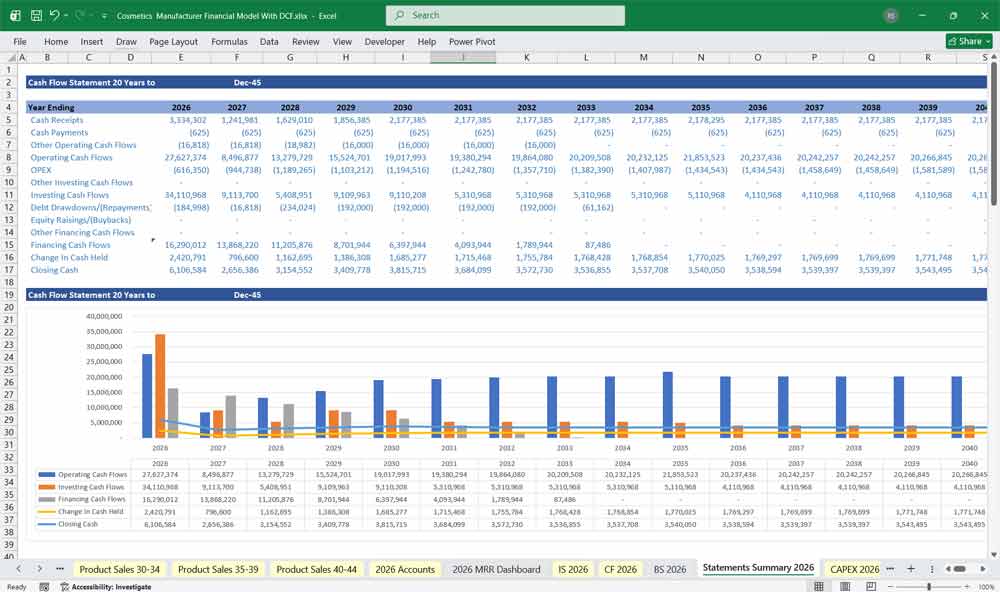Switch to Page Layout view

point(845,584)
